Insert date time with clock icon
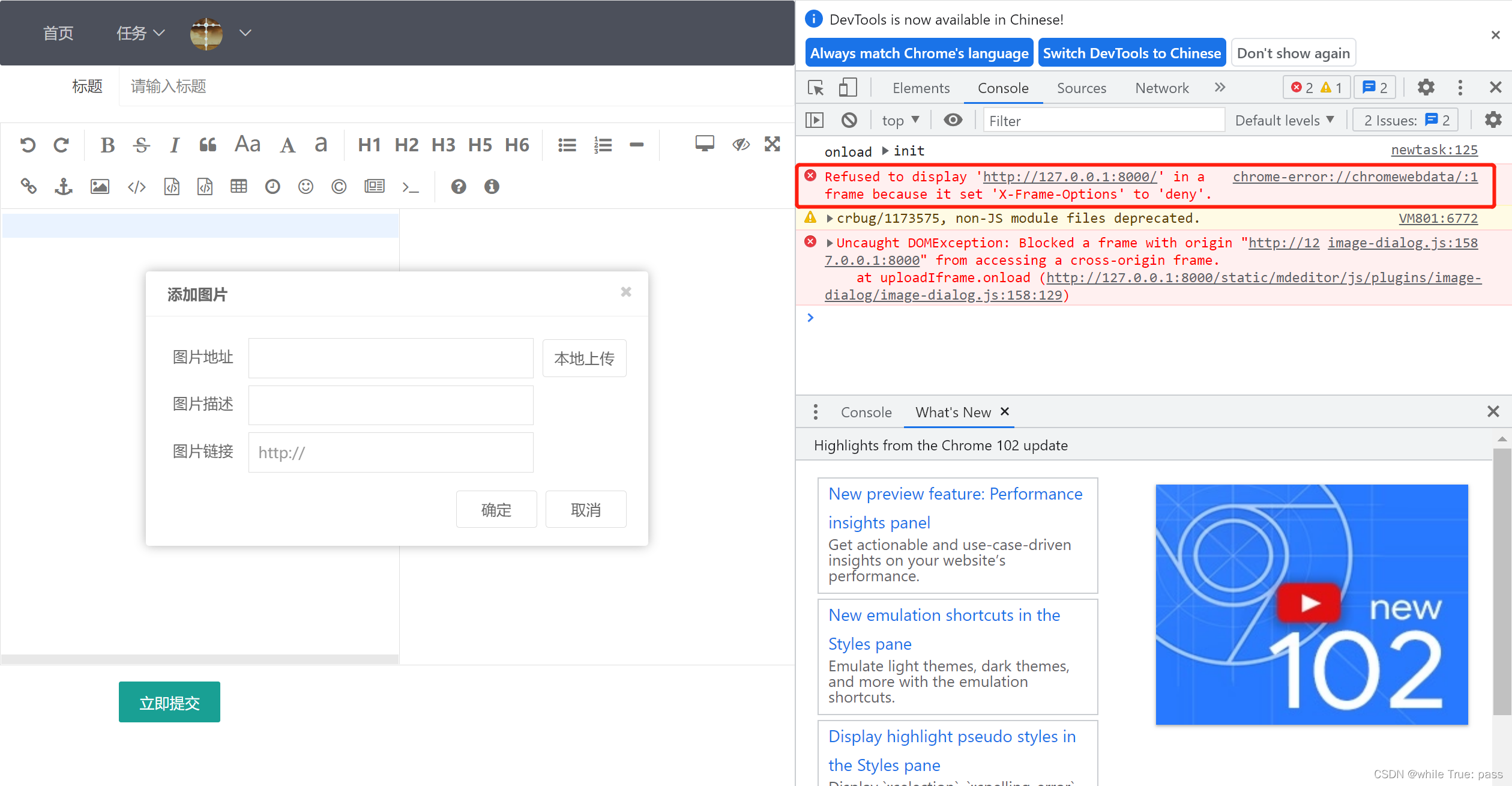This screenshot has width=1512, height=786. [273, 187]
